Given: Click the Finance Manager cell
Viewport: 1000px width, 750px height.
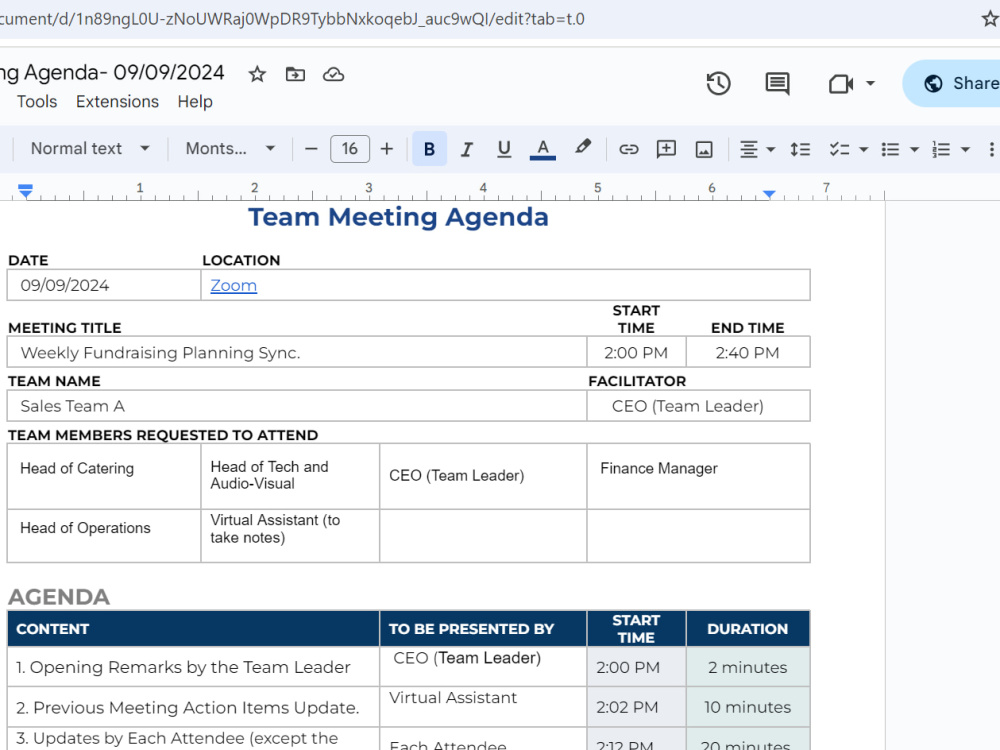Looking at the screenshot, I should pyautogui.click(x=698, y=476).
